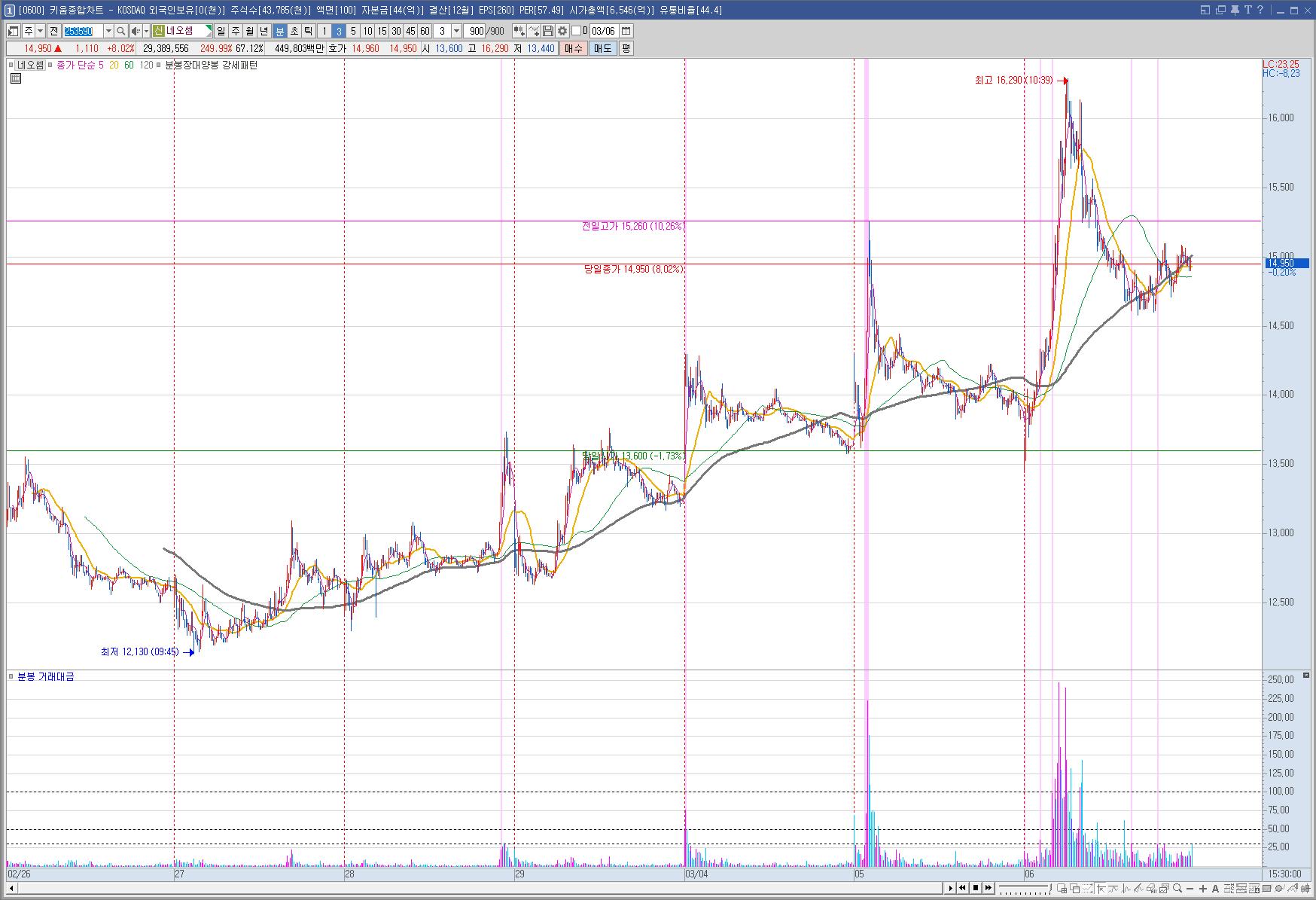The width and height of the screenshot is (1316, 900).
Task: Open the indicator add/settings icon beside 900/900
Action: (x=519, y=31)
